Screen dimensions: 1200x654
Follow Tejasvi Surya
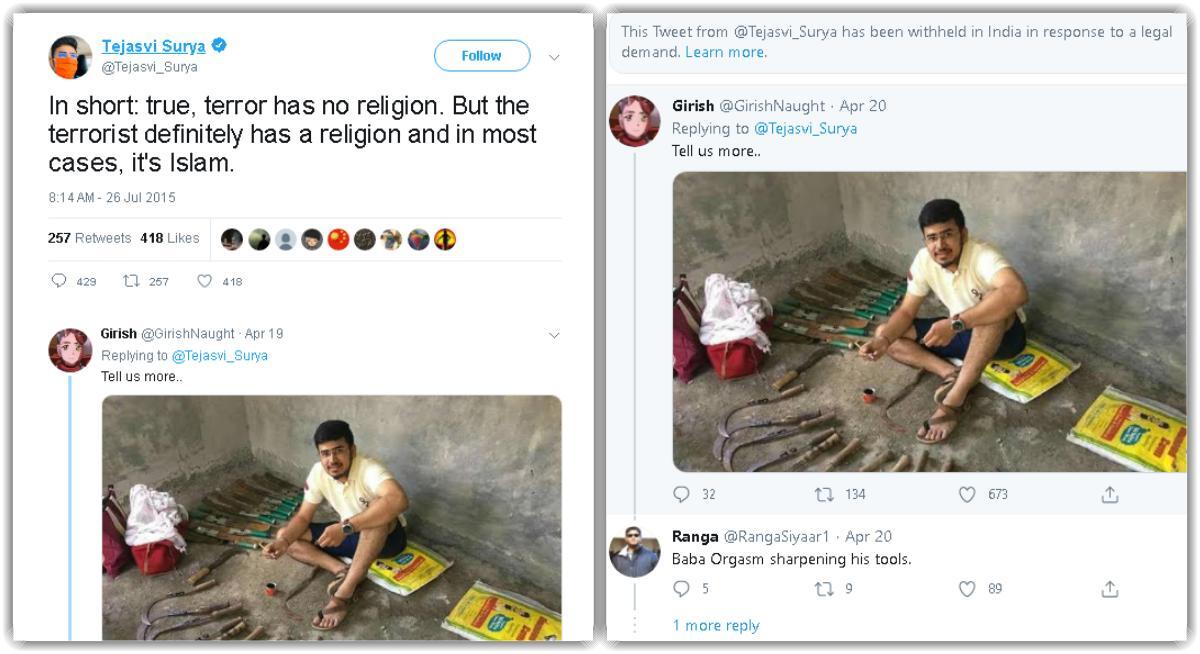481,56
